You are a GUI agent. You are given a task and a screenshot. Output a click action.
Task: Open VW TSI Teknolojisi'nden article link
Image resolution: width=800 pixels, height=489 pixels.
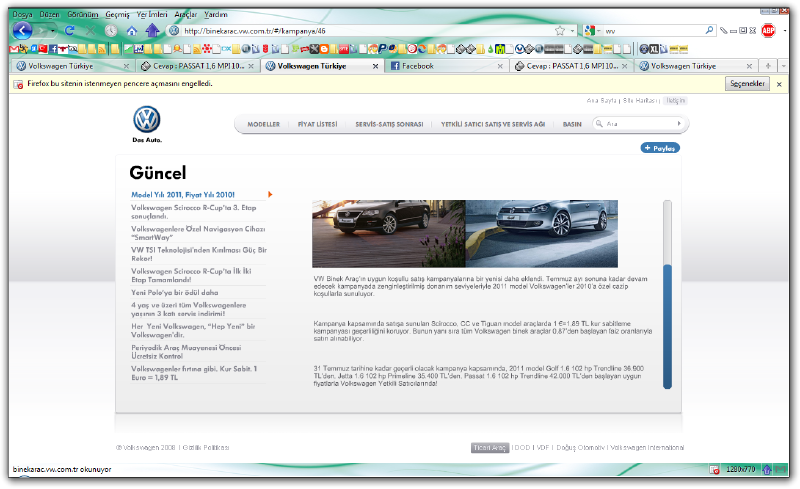pos(199,254)
